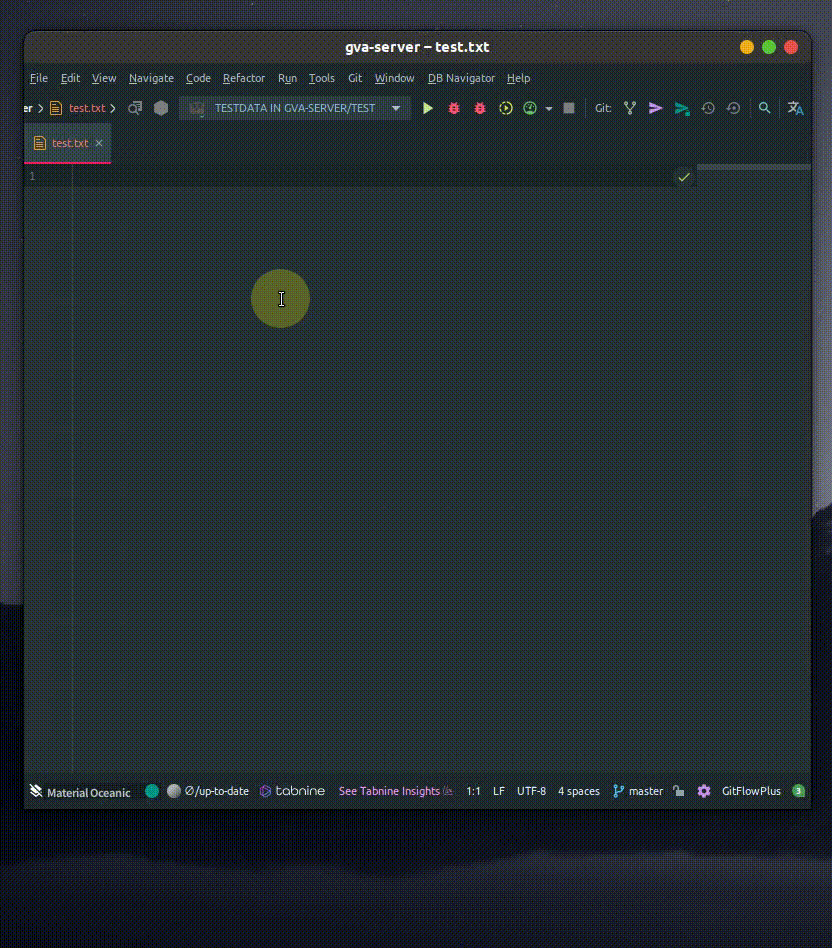Expand the profiler dropdown arrow

click(x=549, y=109)
